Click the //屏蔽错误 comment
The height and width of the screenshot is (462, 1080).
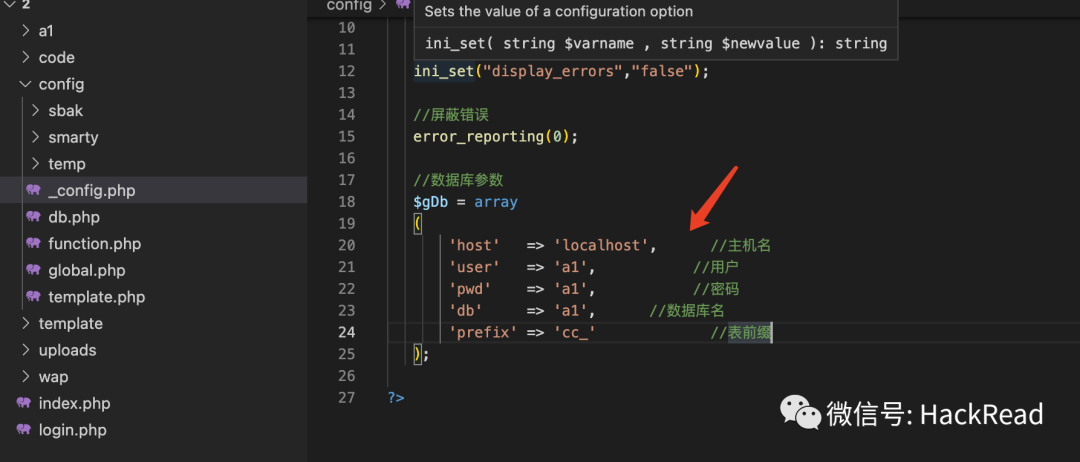click(451, 114)
